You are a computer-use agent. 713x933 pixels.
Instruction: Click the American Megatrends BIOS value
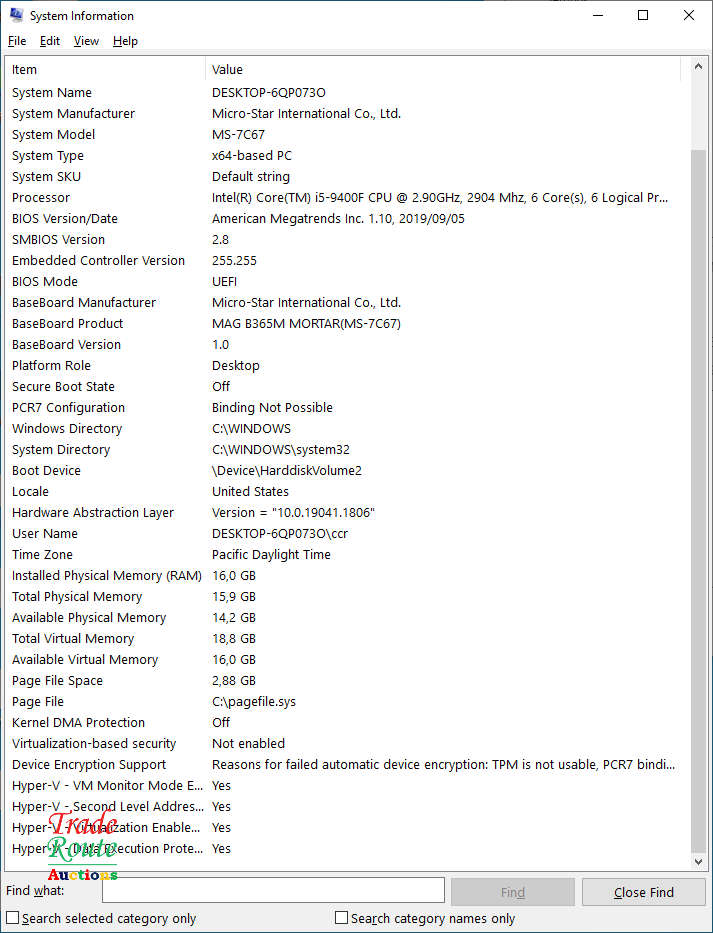(338, 218)
